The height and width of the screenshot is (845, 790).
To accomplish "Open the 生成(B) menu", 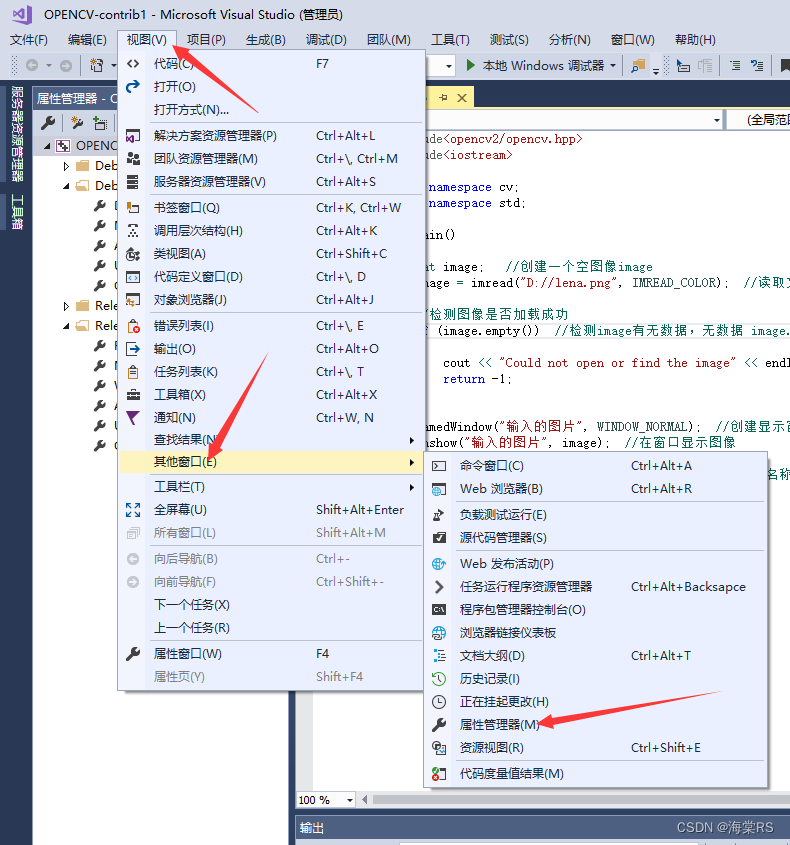I will (x=266, y=40).
